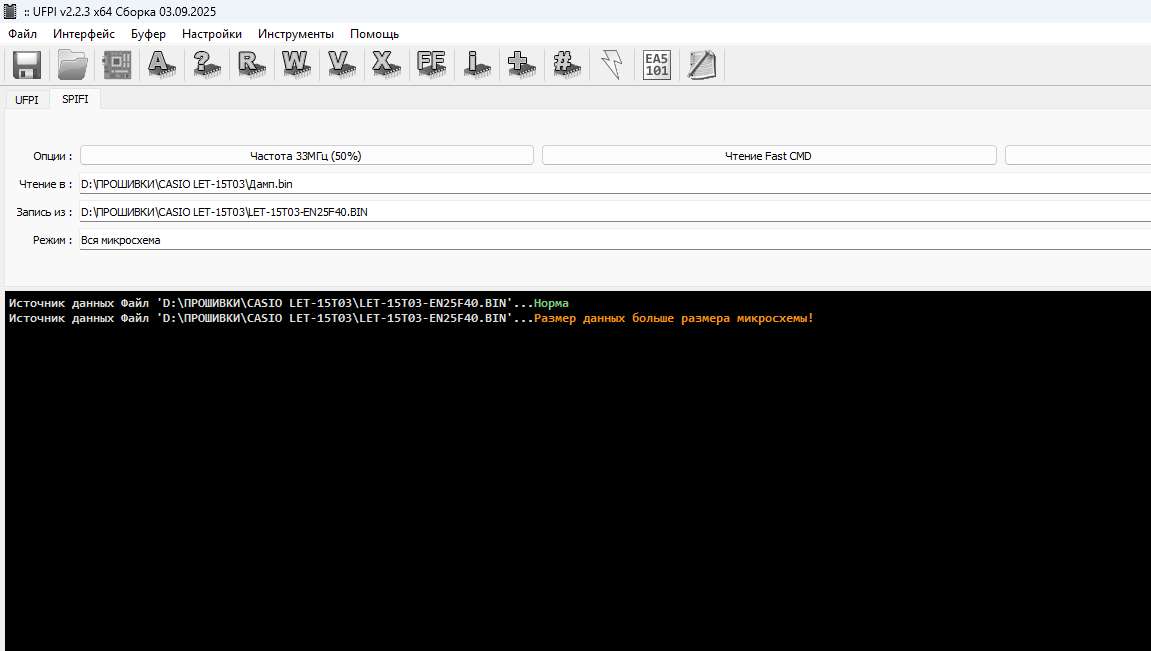Click the '?' chip identify icon
Image resolution: width=1151 pixels, height=651 pixels.
click(x=206, y=65)
